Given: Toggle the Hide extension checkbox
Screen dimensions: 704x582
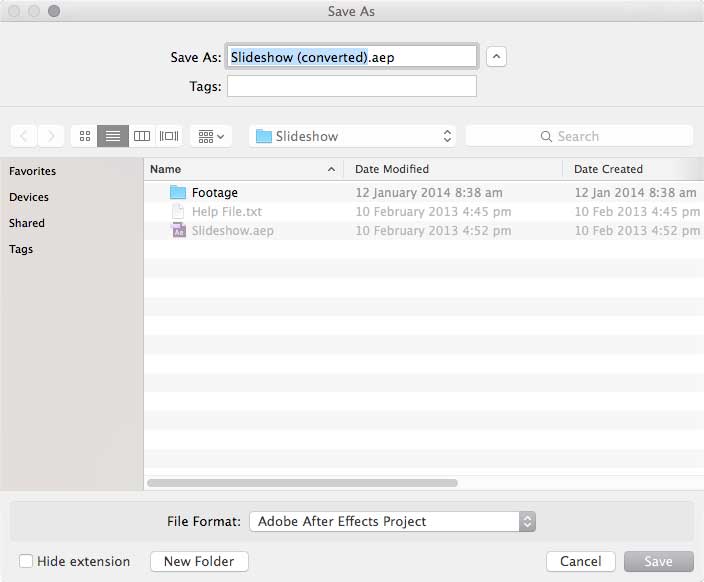Looking at the screenshot, I should [x=26, y=561].
